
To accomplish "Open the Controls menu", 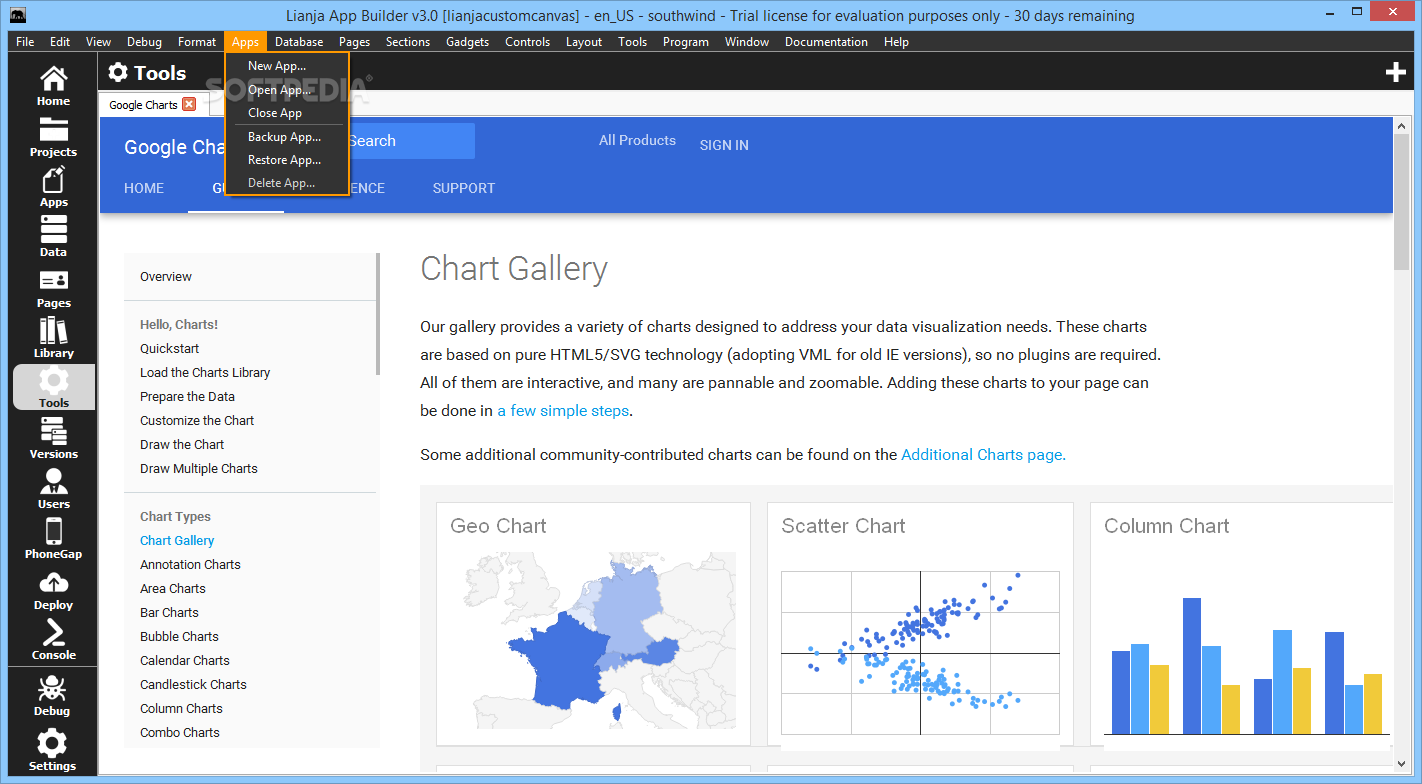I will point(528,42).
